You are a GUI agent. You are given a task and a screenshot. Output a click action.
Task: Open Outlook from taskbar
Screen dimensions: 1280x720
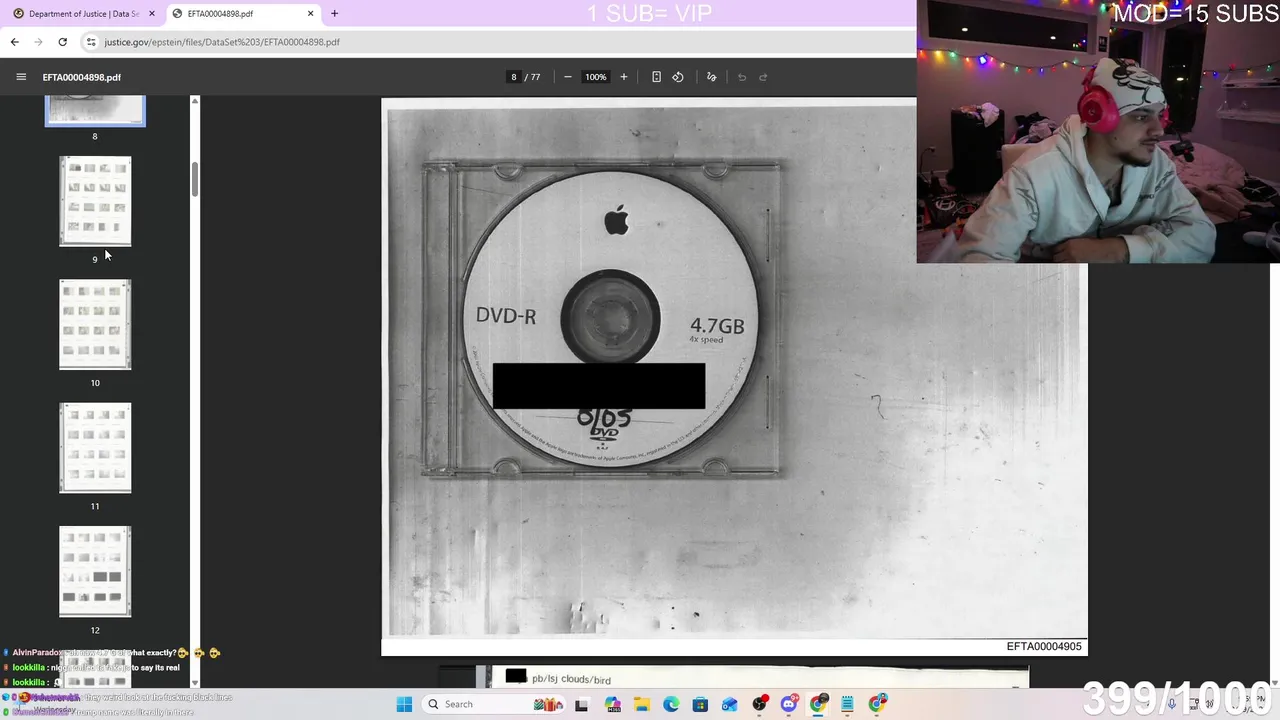pyautogui.click(x=730, y=704)
